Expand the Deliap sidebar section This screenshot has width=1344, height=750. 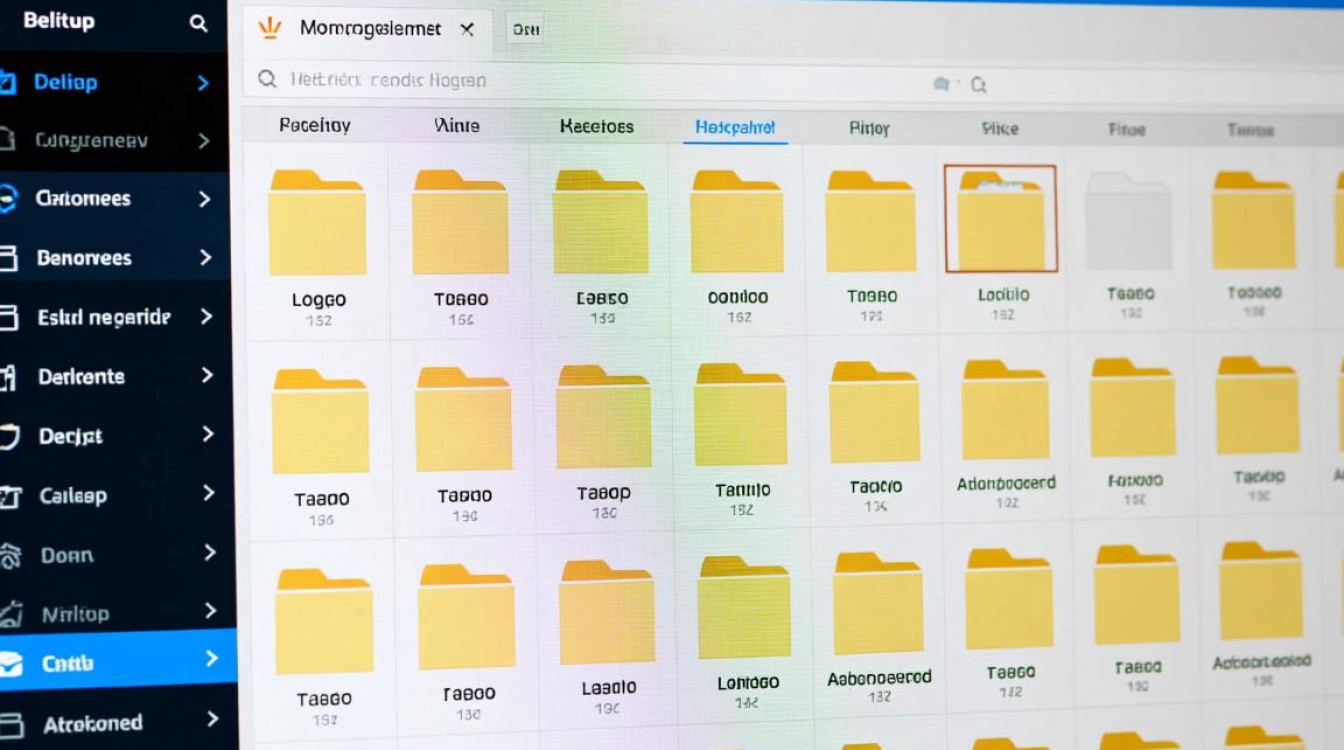pos(203,83)
